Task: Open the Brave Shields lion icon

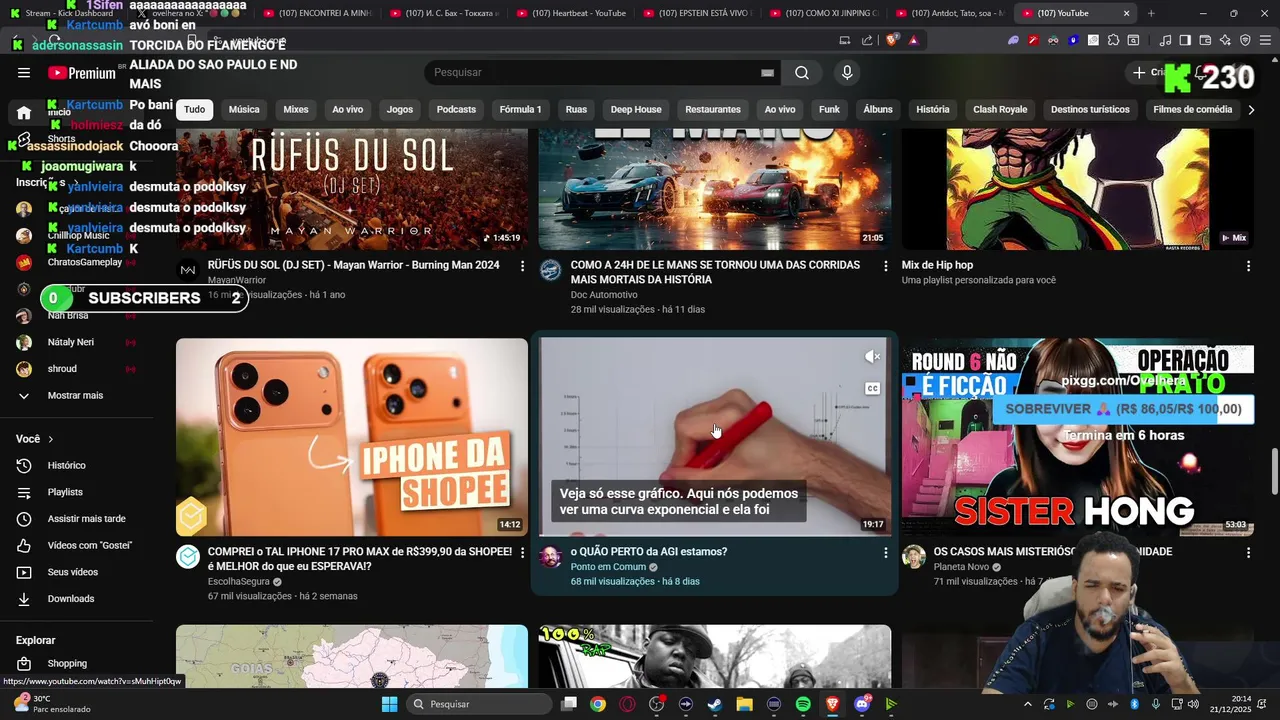Action: point(892,40)
